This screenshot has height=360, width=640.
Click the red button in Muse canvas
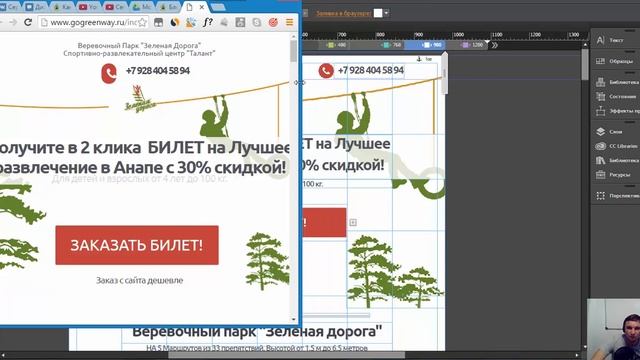tap(324, 222)
